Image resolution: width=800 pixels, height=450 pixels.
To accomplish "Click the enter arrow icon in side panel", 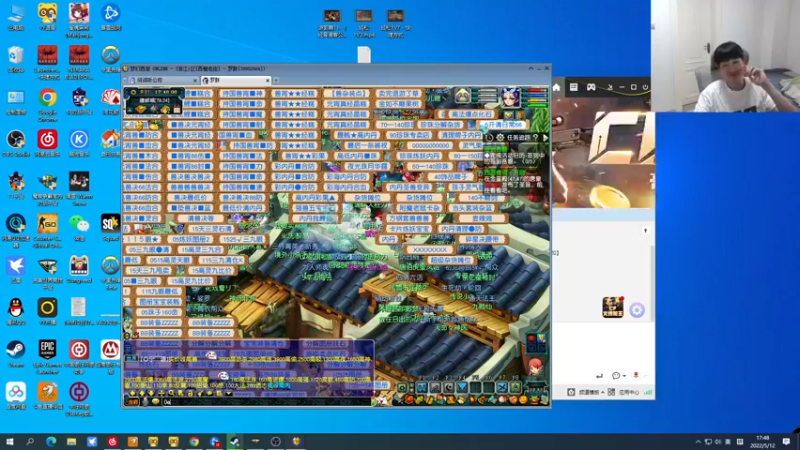I will [599, 376].
